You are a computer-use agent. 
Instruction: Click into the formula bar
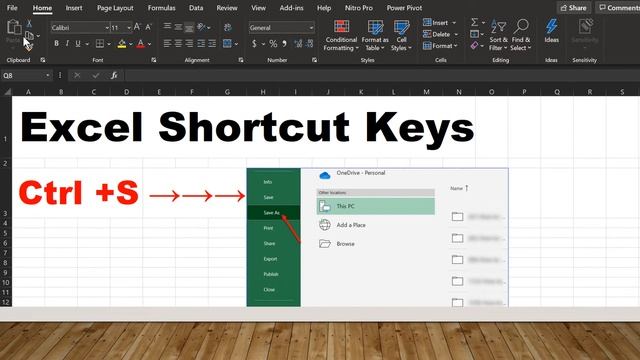pyautogui.click(x=382, y=76)
